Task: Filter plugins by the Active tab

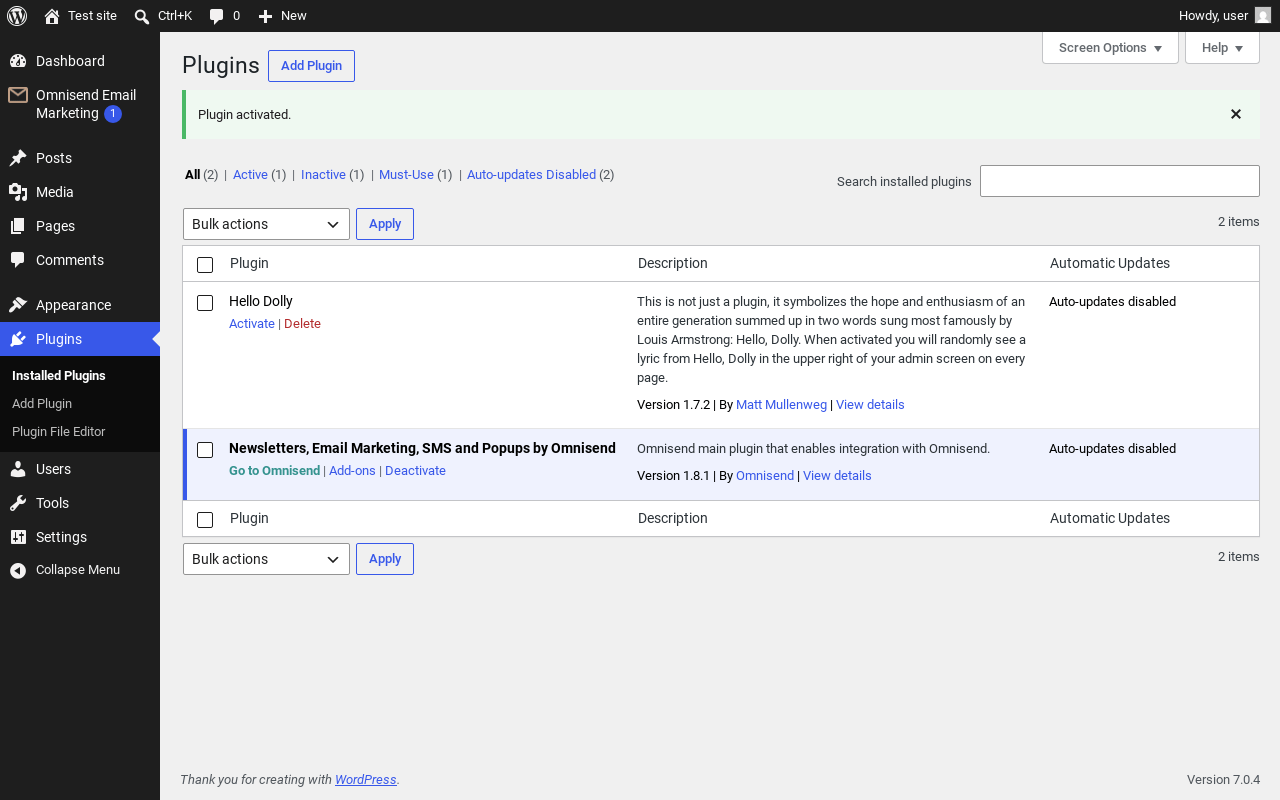Action: point(250,175)
